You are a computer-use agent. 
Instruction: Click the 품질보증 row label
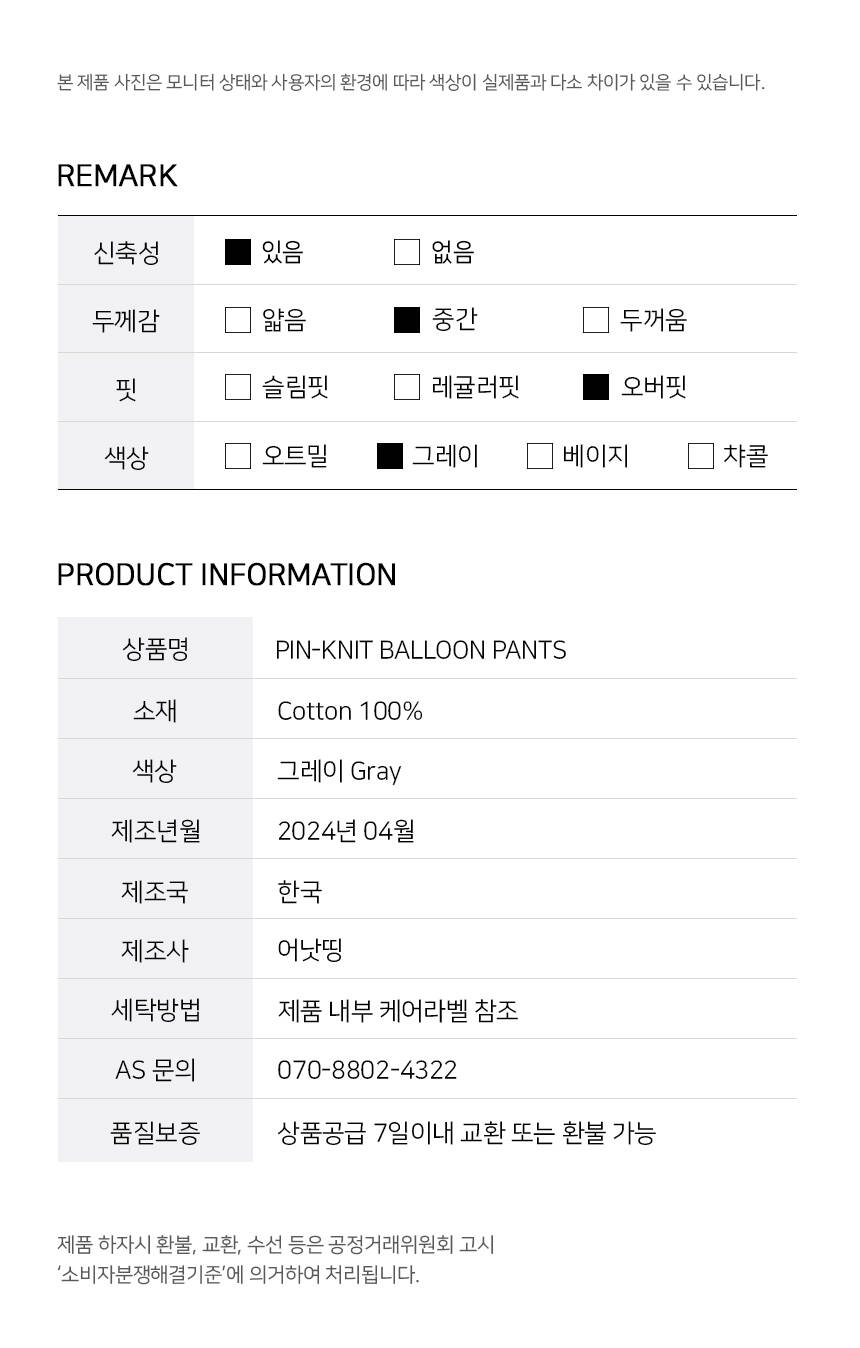[155, 1132]
